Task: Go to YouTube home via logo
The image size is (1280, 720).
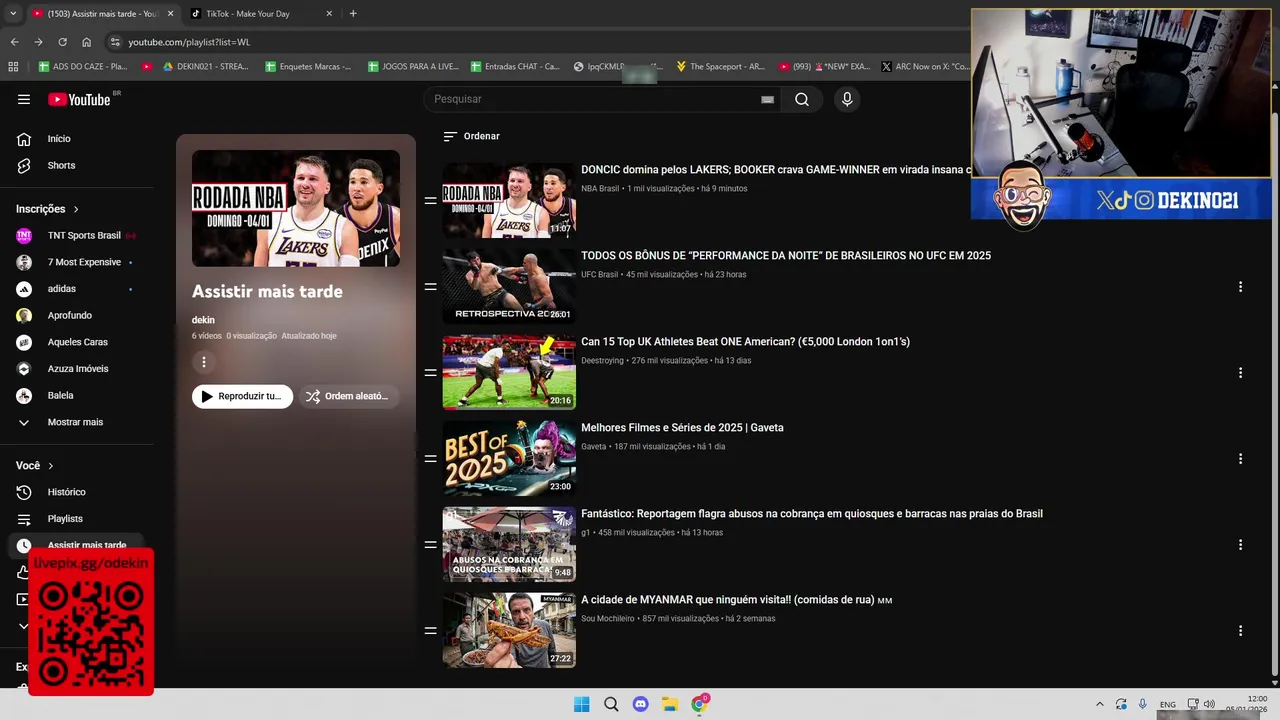Action: pos(79,99)
